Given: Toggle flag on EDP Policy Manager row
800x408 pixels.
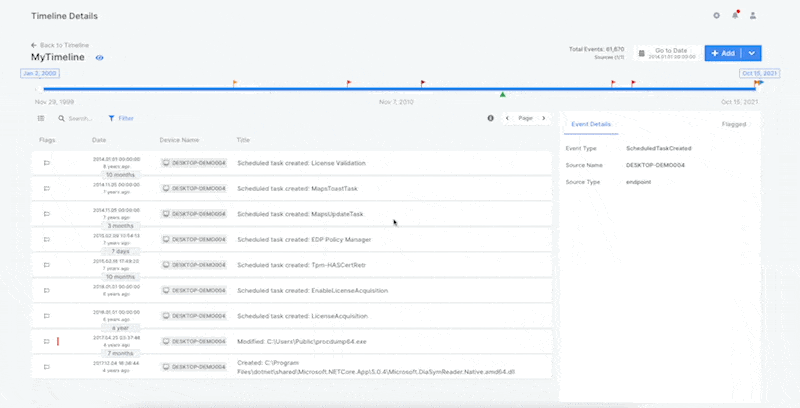Looking at the screenshot, I should 46,239.
